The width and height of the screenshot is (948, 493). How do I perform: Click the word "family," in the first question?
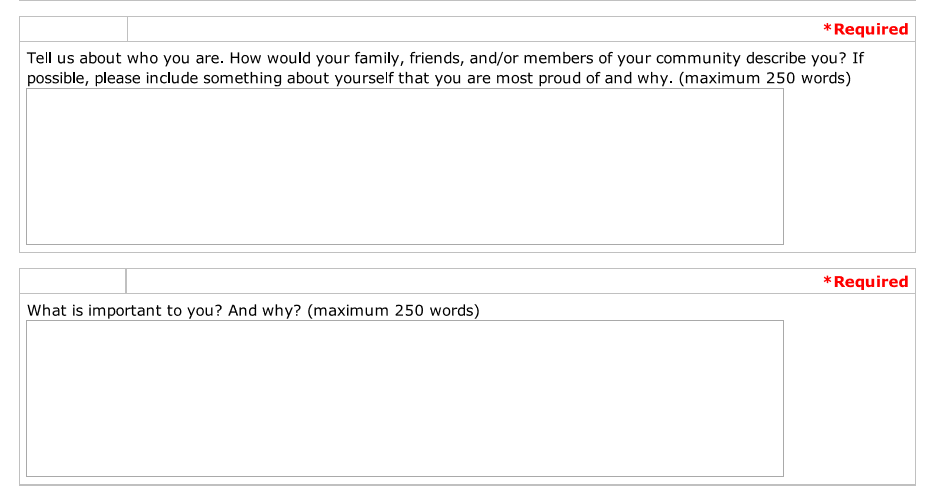click(x=379, y=58)
